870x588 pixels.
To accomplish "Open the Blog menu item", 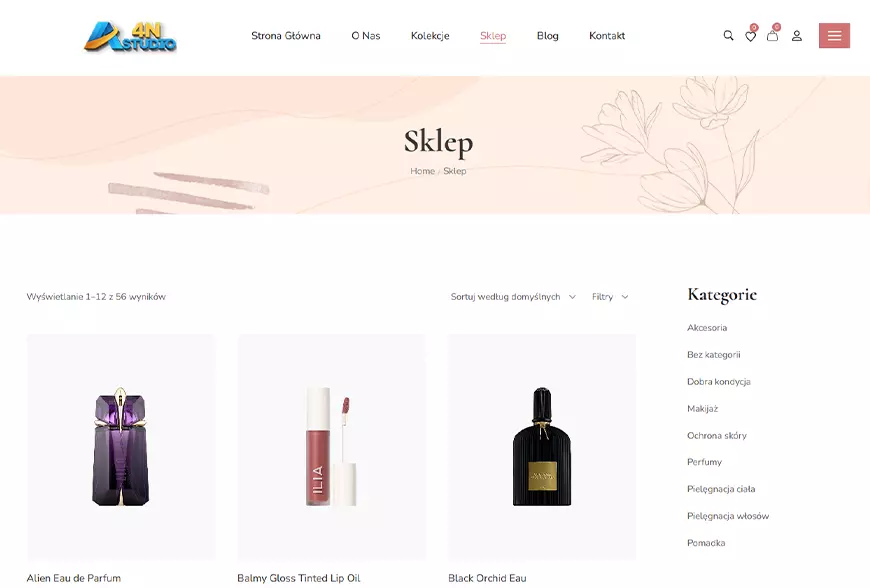I will (x=548, y=36).
